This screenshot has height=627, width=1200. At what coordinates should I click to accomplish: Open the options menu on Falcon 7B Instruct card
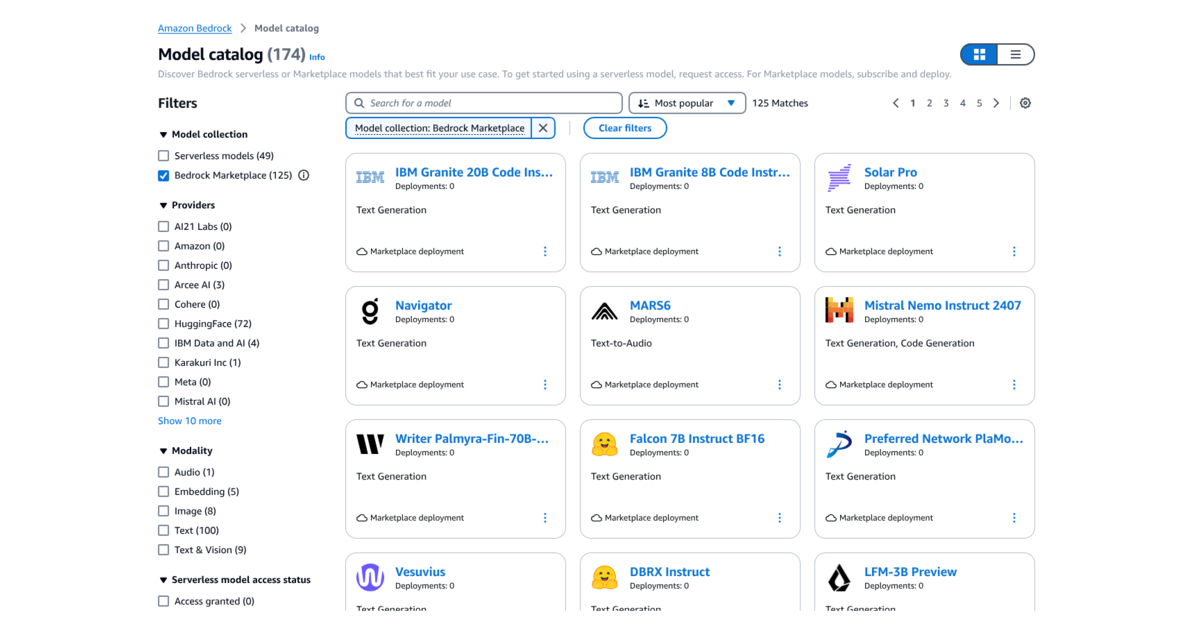click(779, 518)
